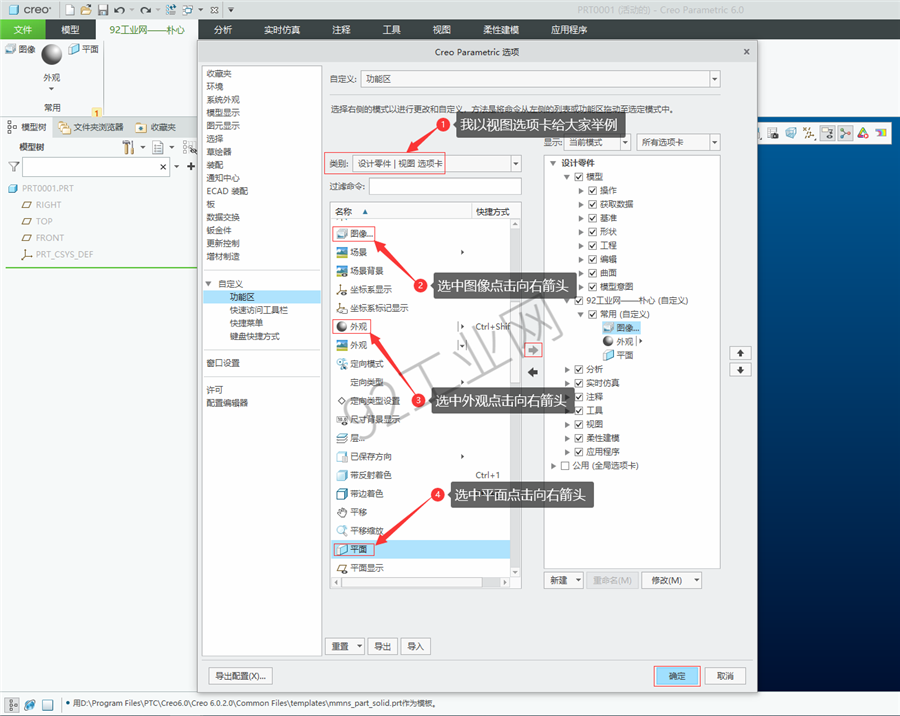The height and width of the screenshot is (716, 900).
Task: Open the 类别 category dropdown
Action: click(515, 164)
